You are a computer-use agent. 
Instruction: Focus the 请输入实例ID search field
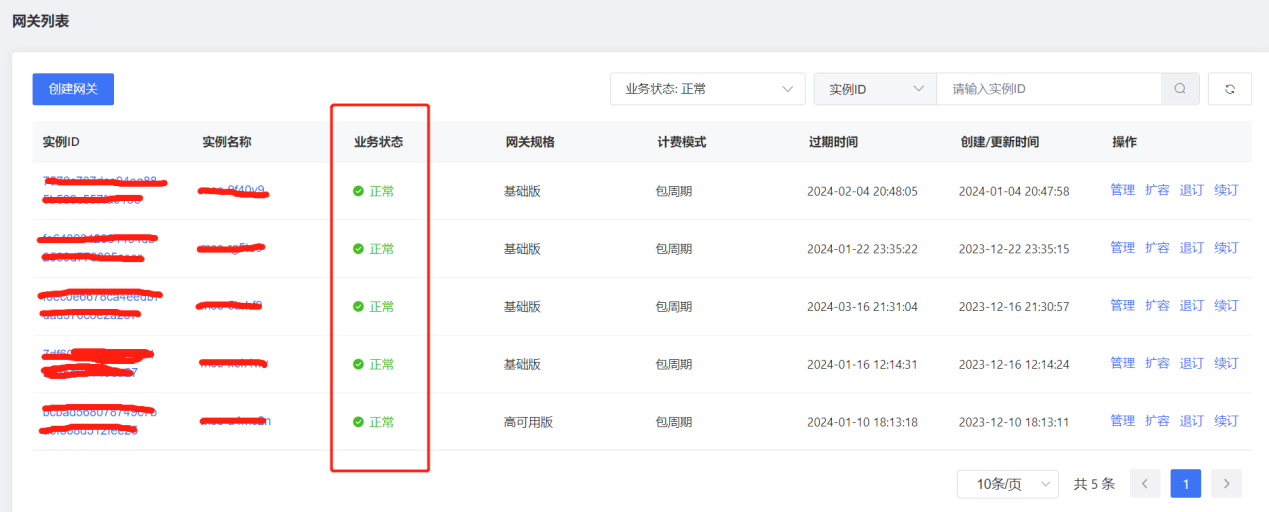click(x=1049, y=89)
